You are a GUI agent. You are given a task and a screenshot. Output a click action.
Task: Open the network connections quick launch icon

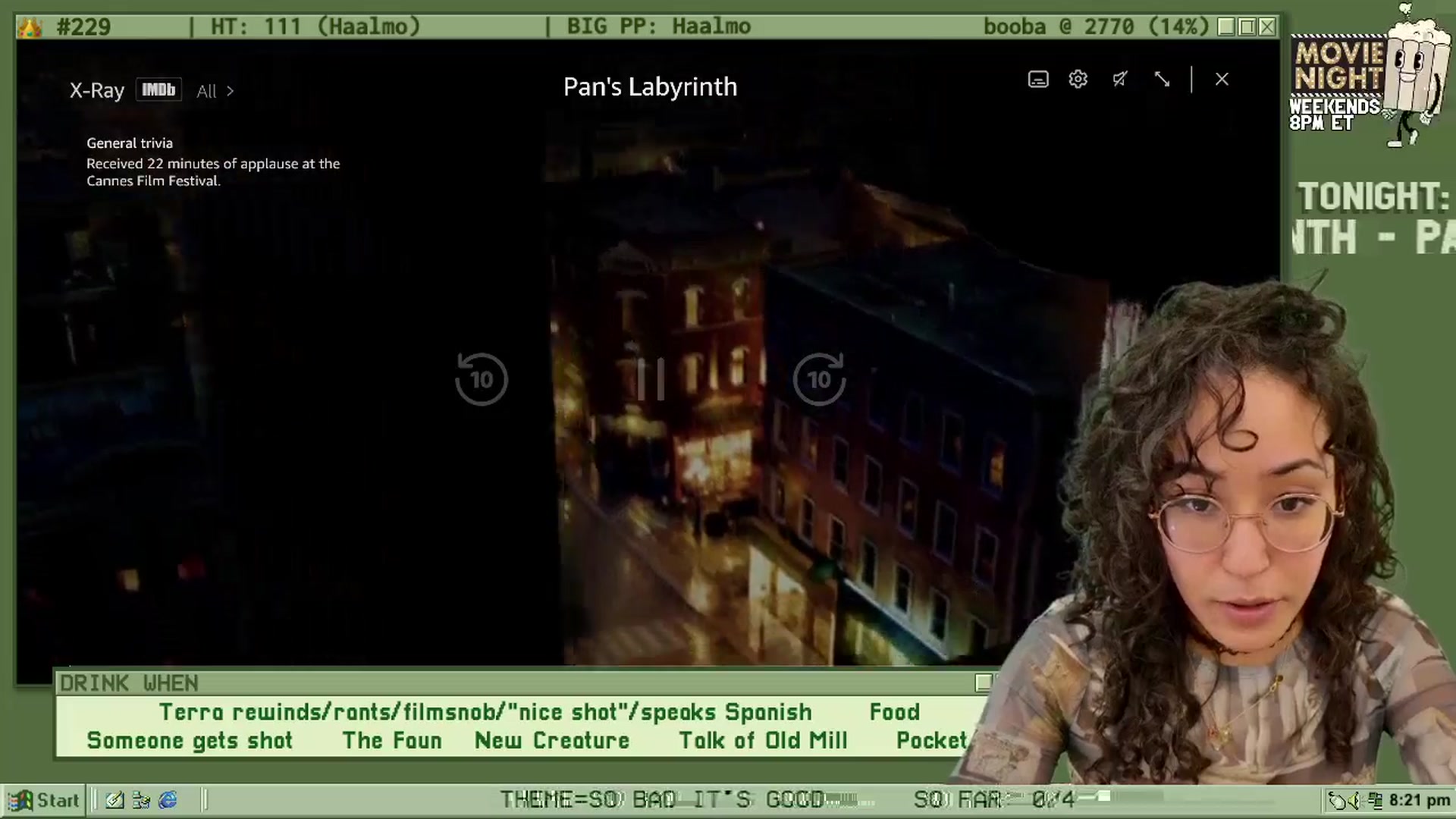point(141,800)
